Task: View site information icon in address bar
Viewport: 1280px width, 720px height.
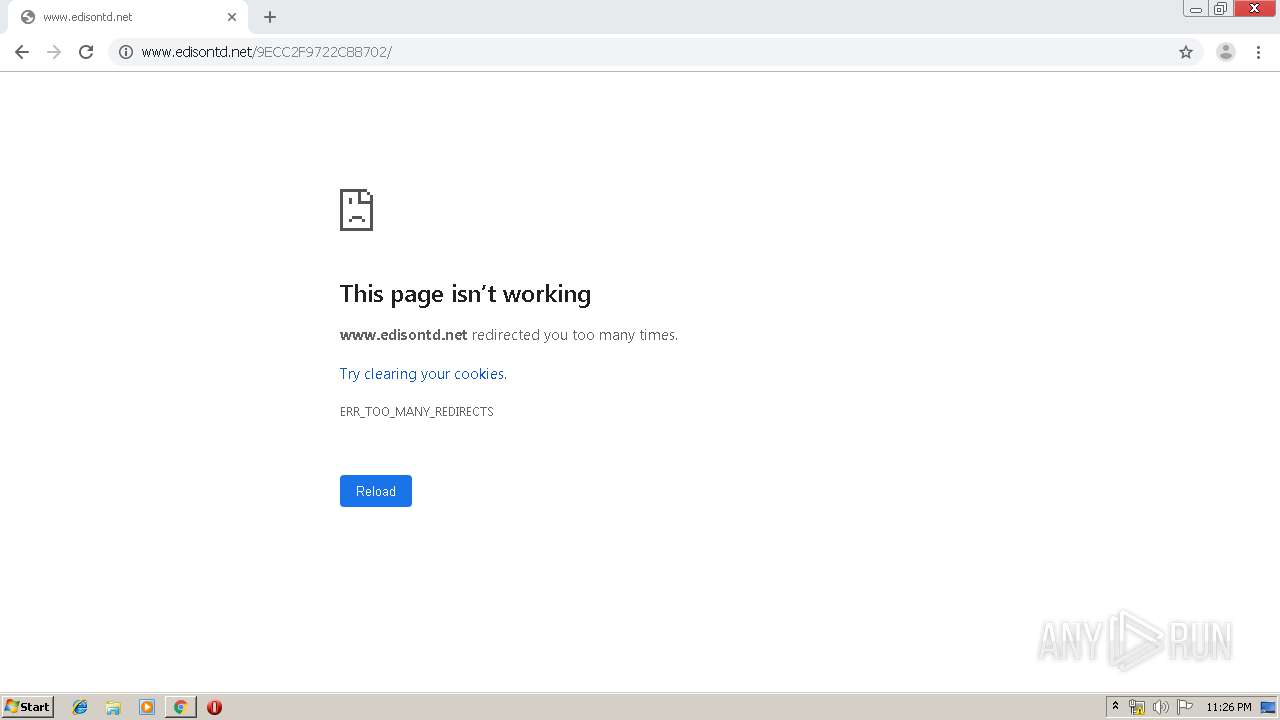Action: (126, 52)
